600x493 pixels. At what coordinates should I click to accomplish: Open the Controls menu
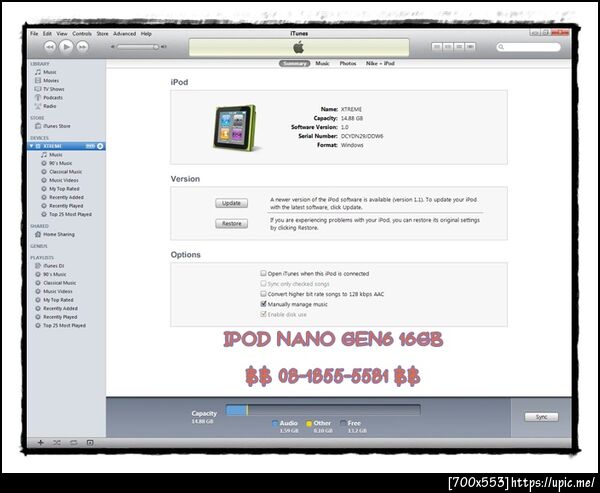pyautogui.click(x=82, y=34)
